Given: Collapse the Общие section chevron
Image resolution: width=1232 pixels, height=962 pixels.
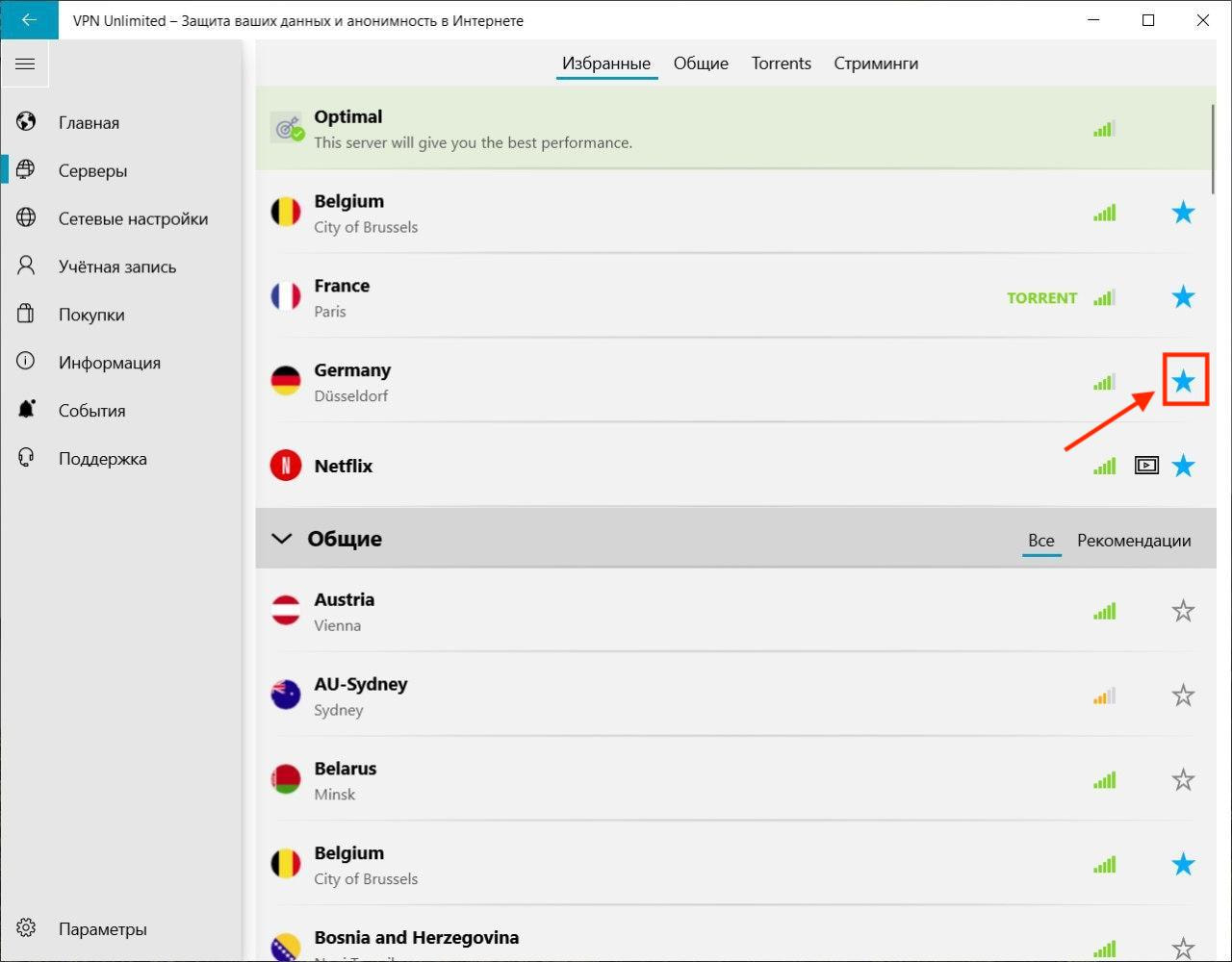Looking at the screenshot, I should pyautogui.click(x=282, y=539).
